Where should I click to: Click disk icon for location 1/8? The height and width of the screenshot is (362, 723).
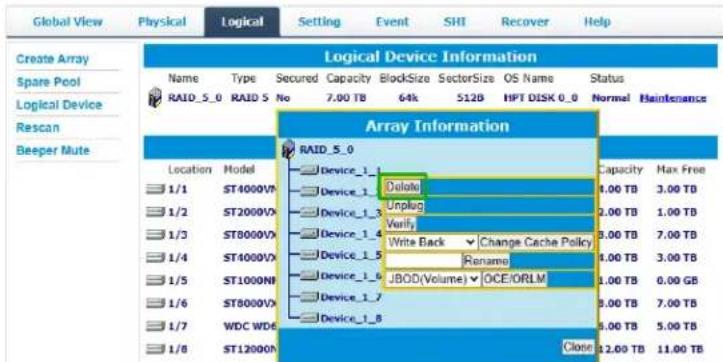coord(155,349)
